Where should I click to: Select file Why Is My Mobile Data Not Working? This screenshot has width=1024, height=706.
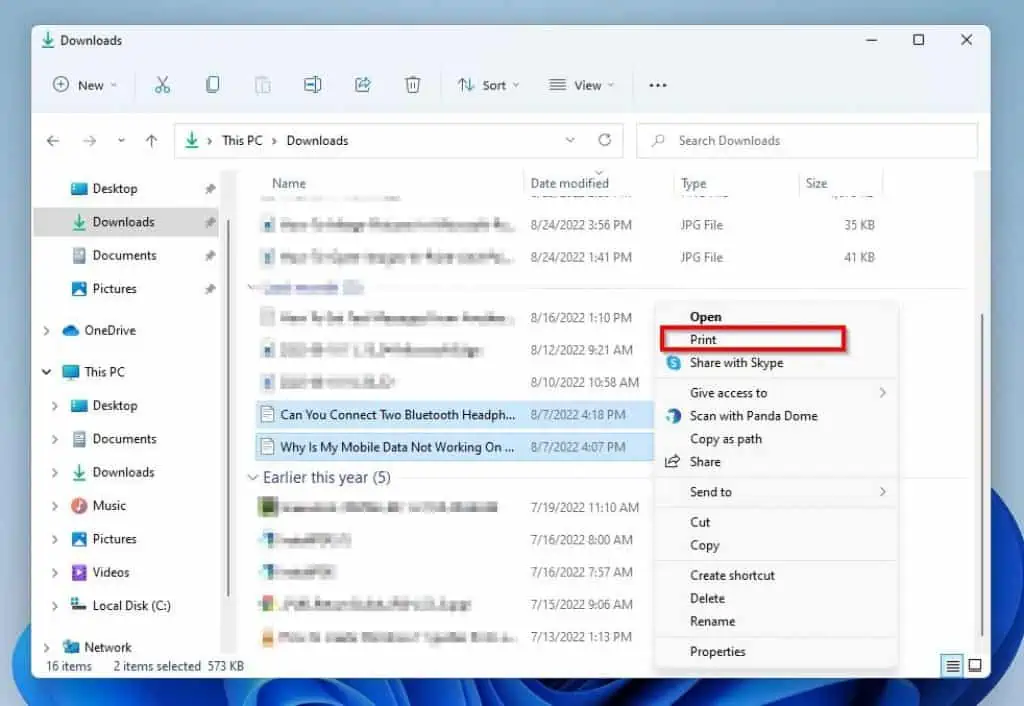coord(455,447)
